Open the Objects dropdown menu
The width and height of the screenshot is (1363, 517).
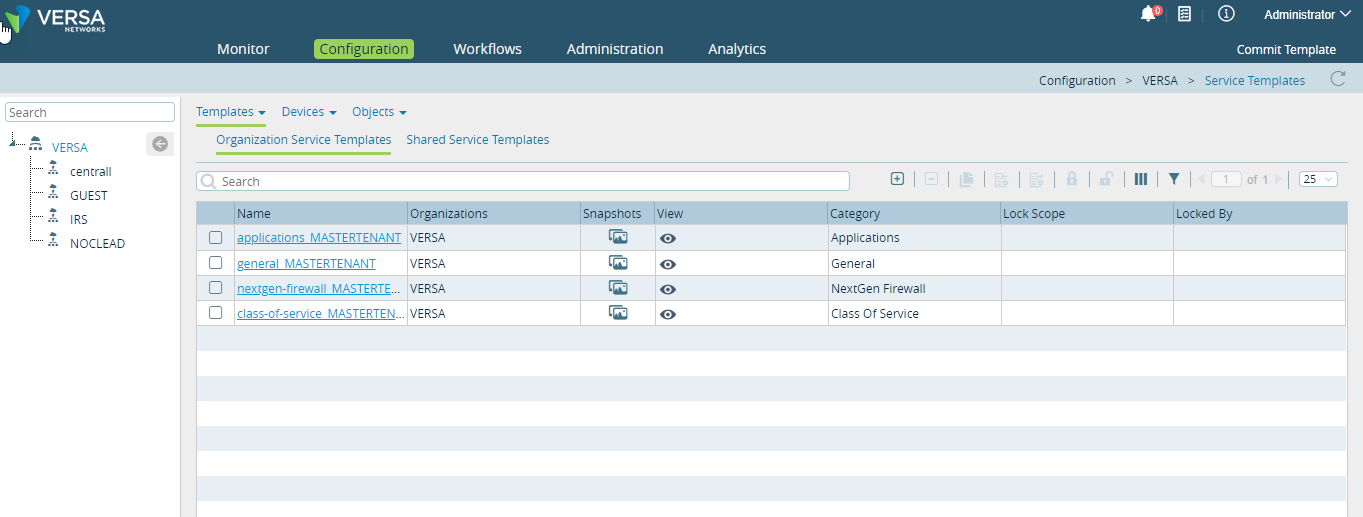click(x=379, y=112)
